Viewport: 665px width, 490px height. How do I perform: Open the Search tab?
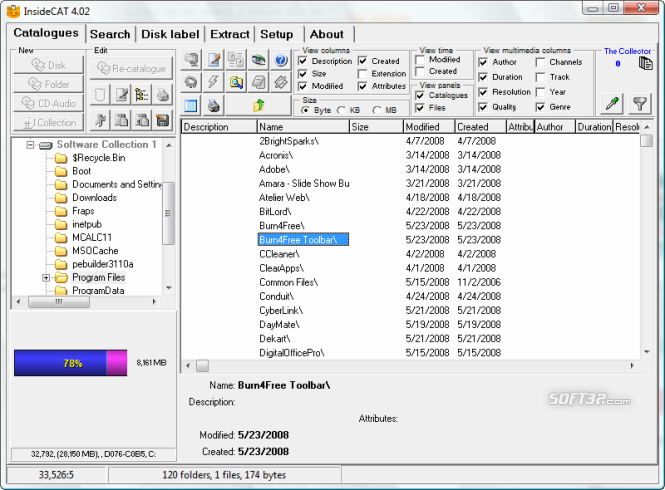(110, 34)
